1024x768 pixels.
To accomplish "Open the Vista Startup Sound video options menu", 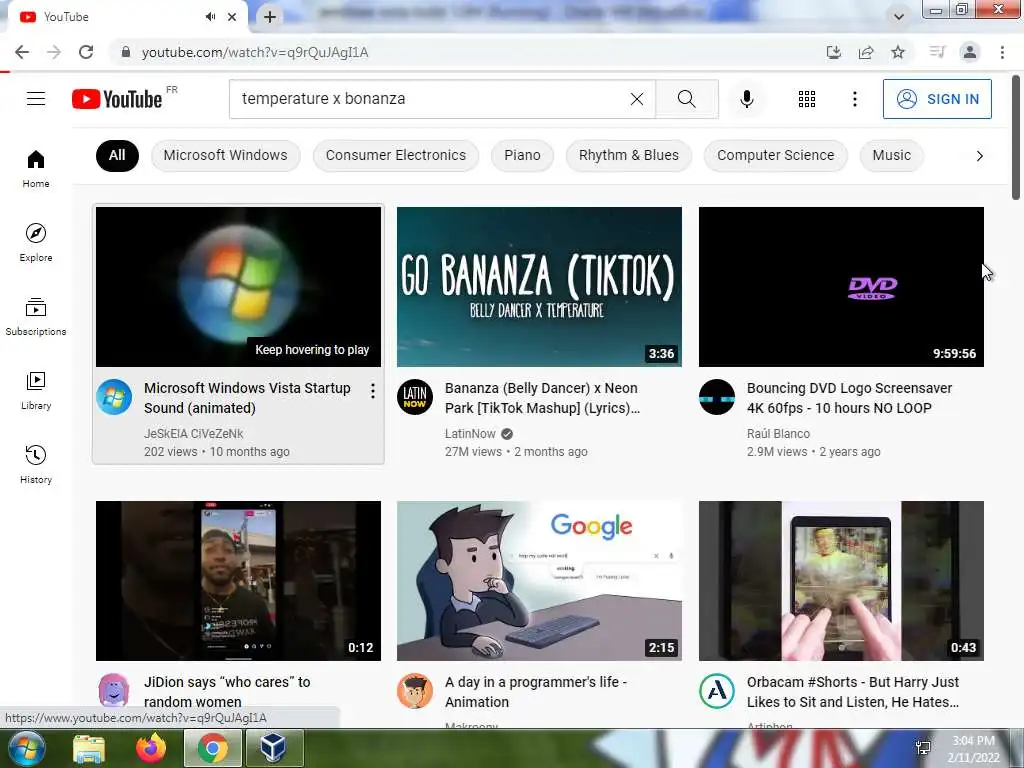I will tap(372, 391).
